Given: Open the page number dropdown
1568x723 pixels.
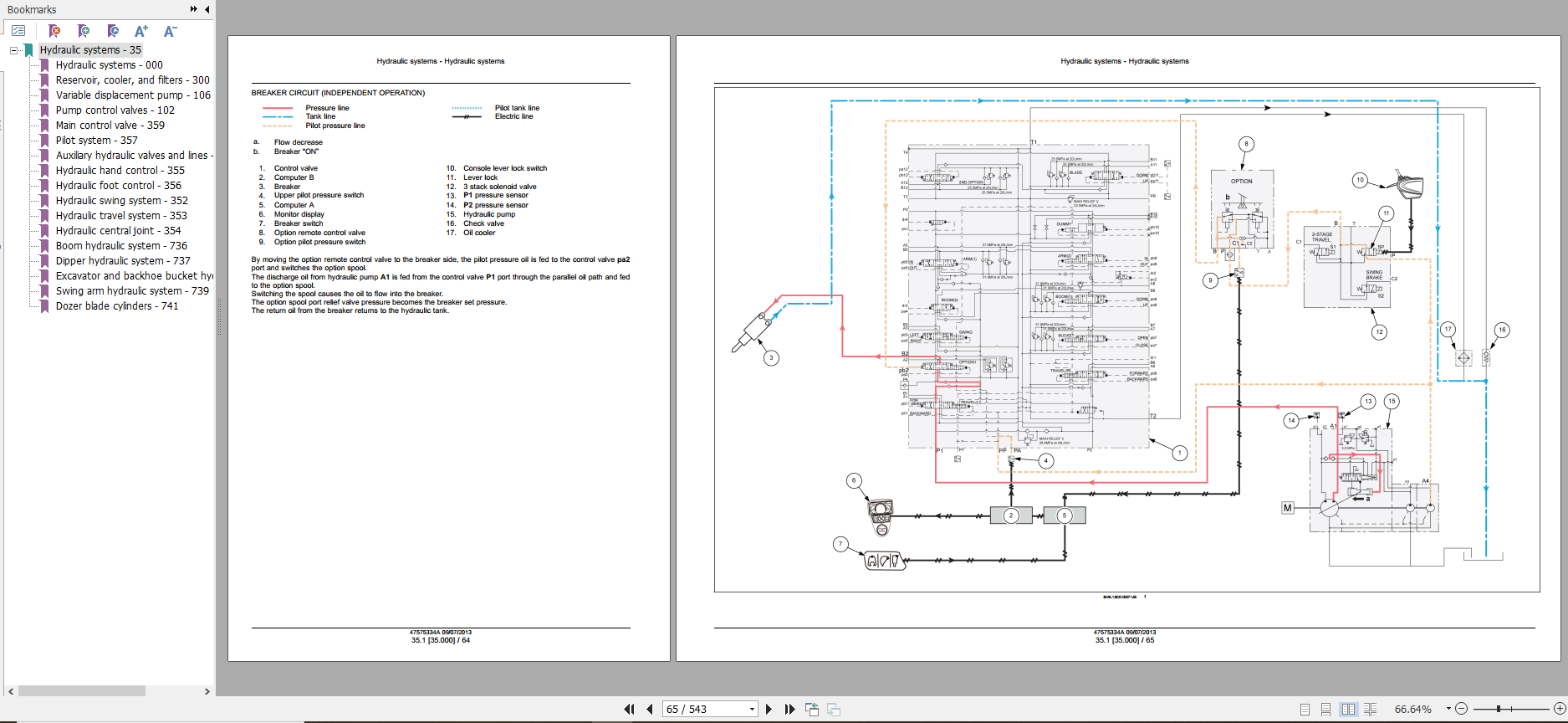Looking at the screenshot, I should coord(752,710).
